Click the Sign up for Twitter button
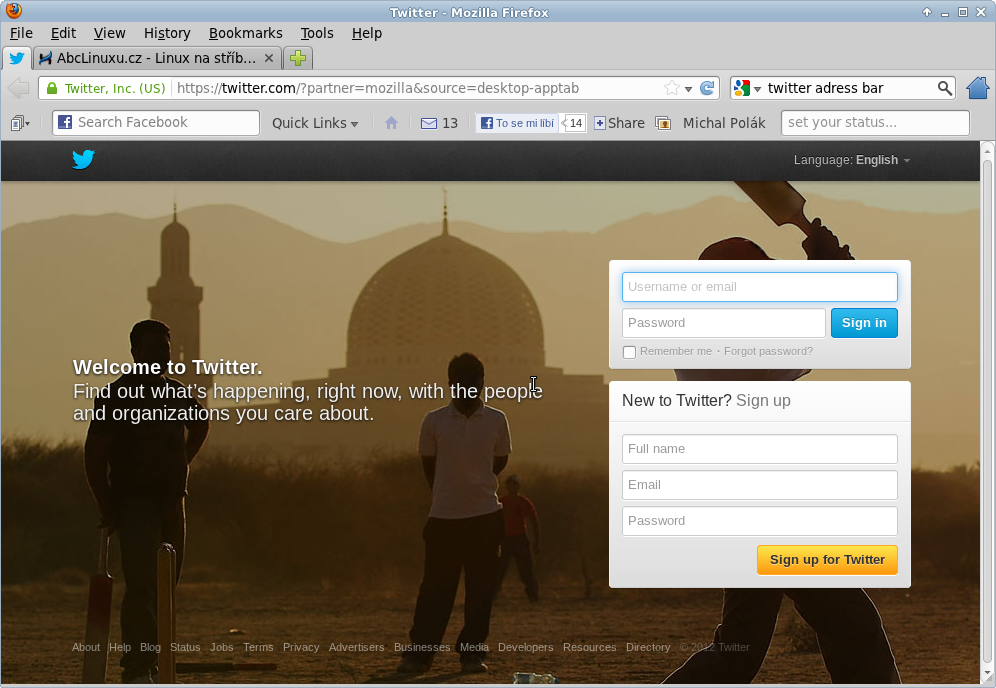Viewport: 996px width, 688px height. pyautogui.click(x=827, y=560)
